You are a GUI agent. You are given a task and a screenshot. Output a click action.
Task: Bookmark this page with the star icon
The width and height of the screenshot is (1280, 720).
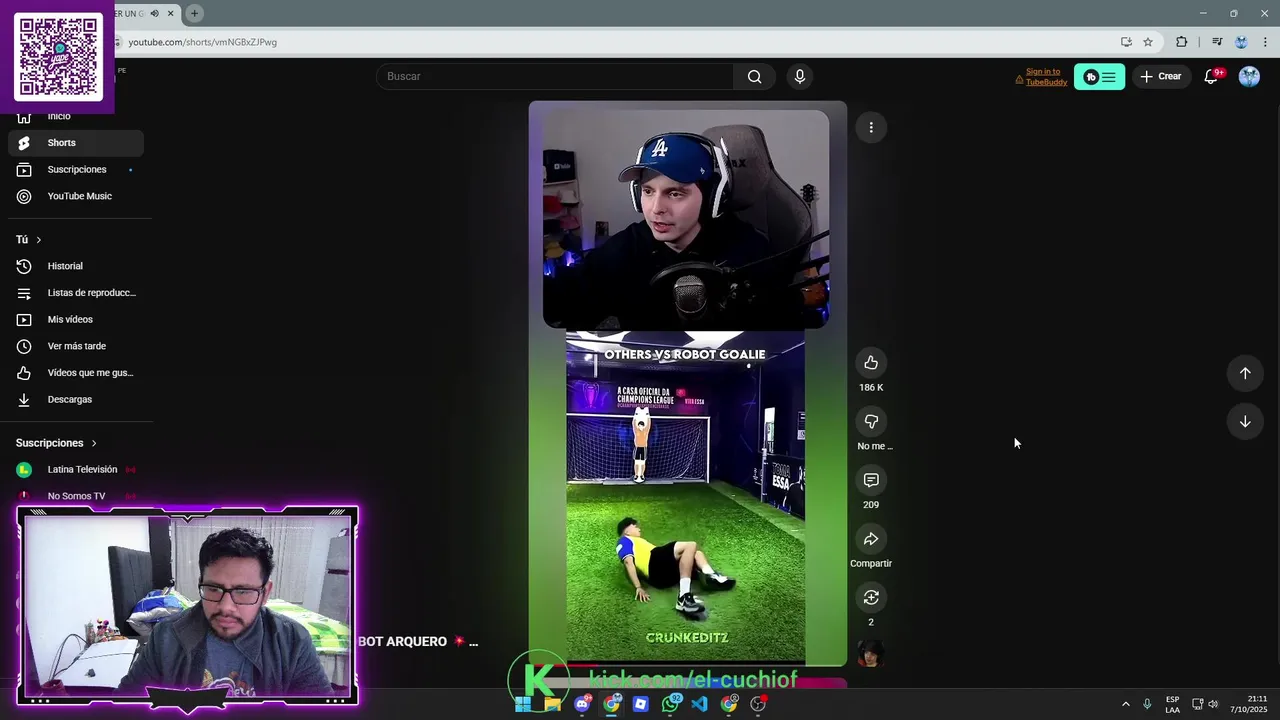click(1148, 42)
